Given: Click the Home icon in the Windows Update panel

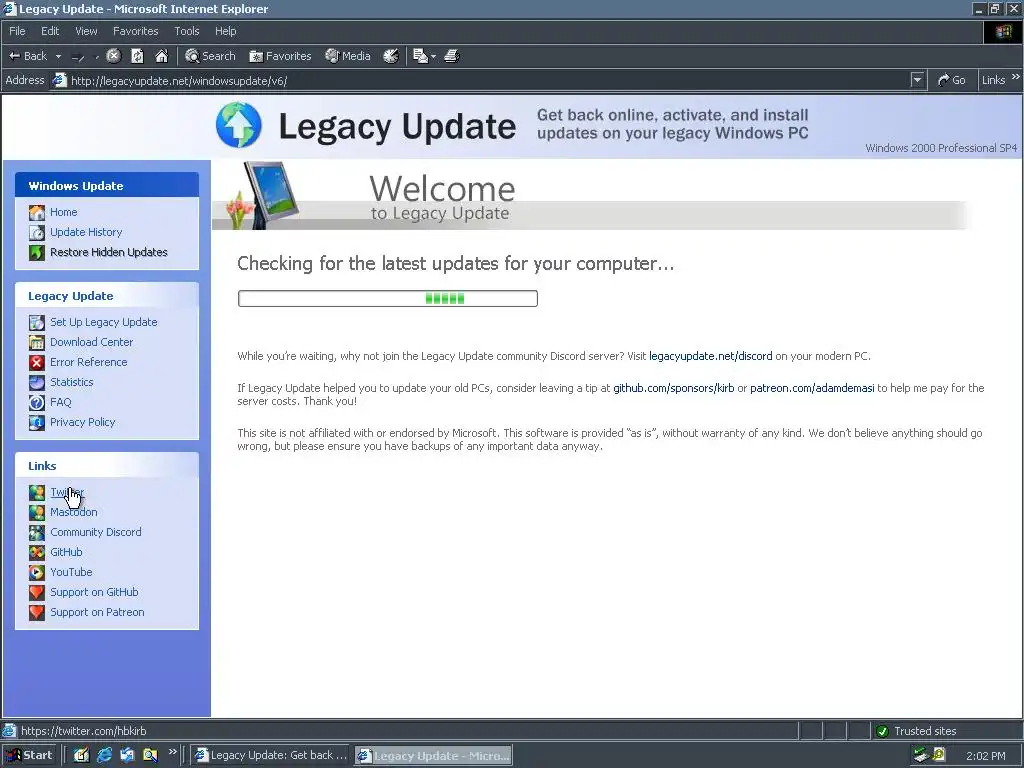Looking at the screenshot, I should click(37, 212).
